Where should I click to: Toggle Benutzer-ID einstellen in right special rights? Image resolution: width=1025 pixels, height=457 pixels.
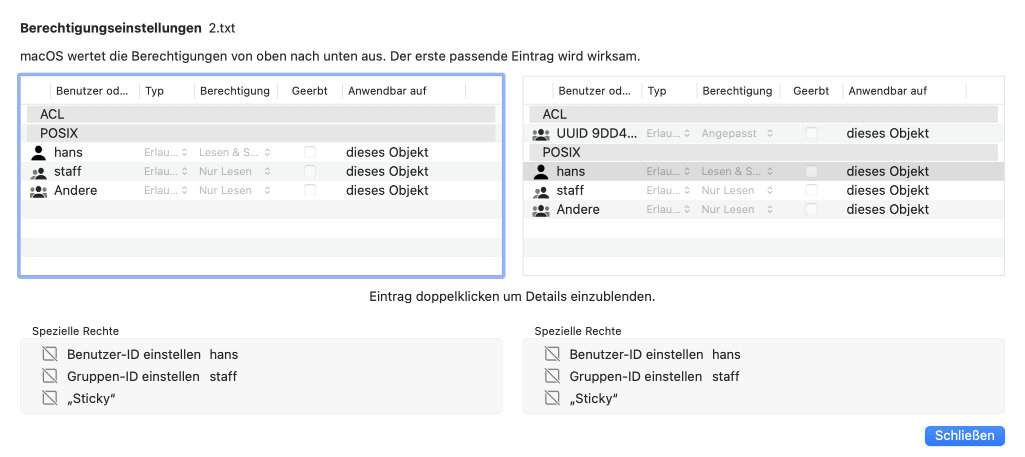click(x=552, y=354)
